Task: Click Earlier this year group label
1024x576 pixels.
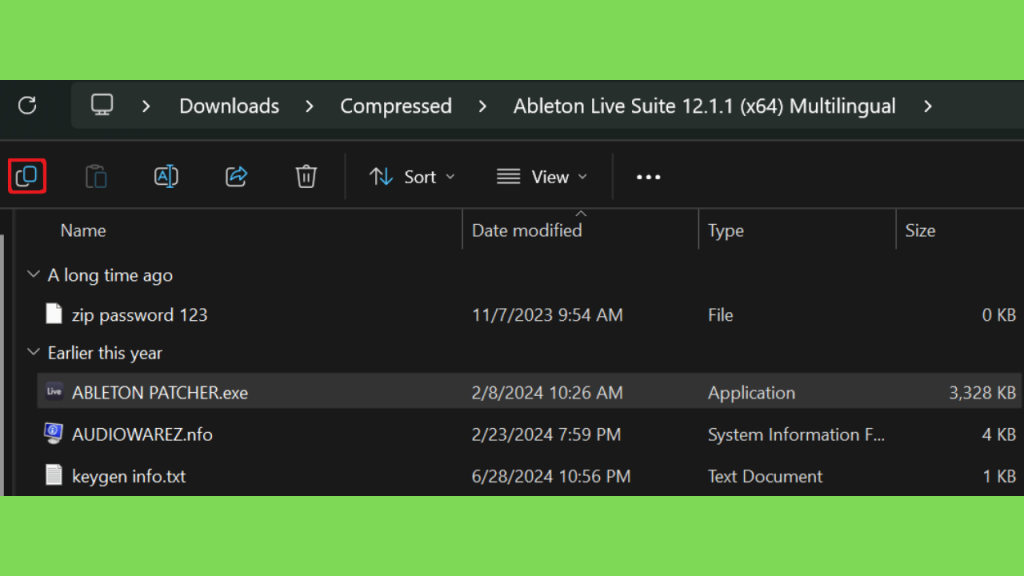Action: click(104, 353)
